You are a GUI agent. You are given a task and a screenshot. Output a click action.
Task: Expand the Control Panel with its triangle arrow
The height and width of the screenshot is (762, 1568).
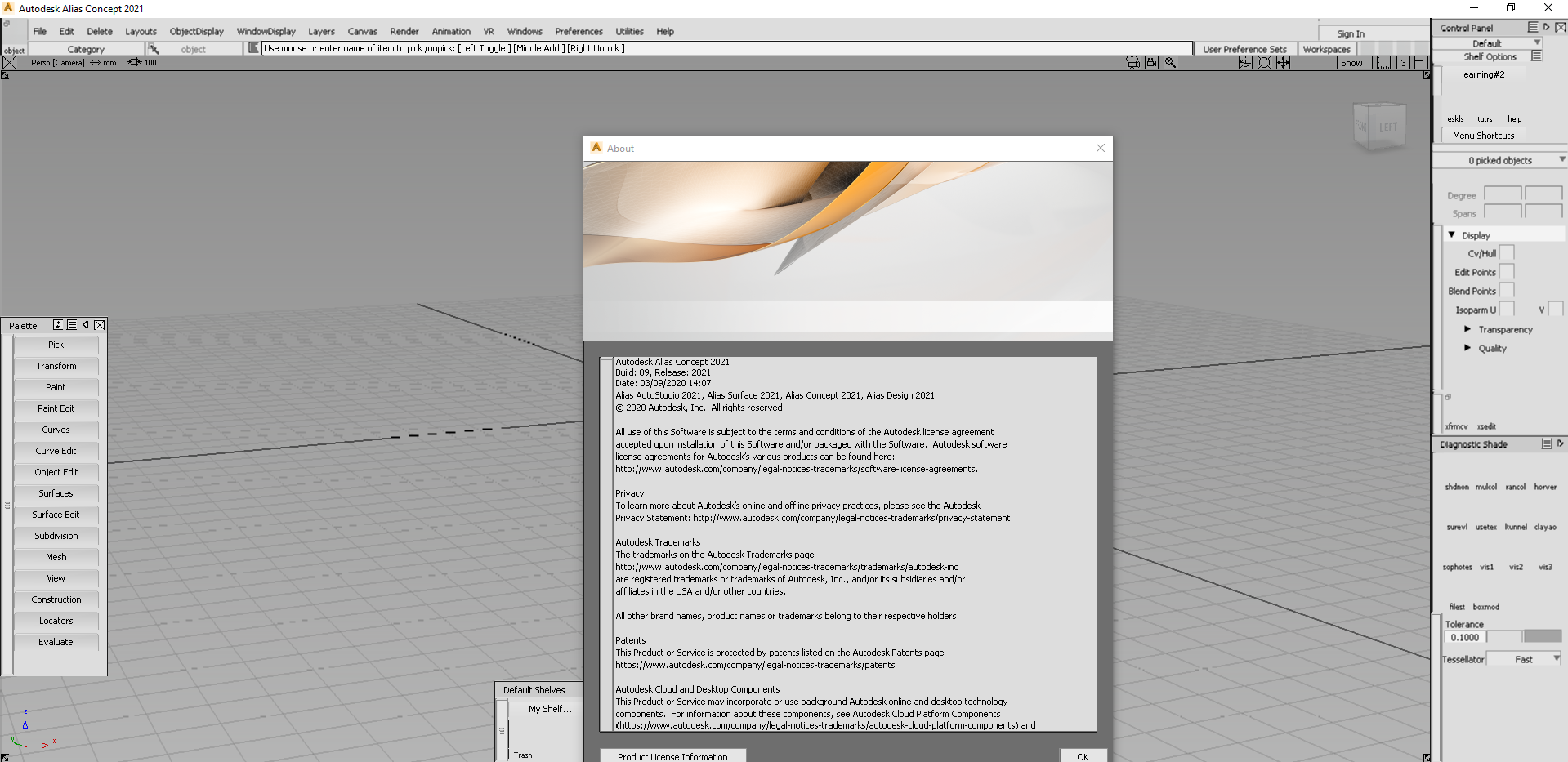(x=1547, y=27)
